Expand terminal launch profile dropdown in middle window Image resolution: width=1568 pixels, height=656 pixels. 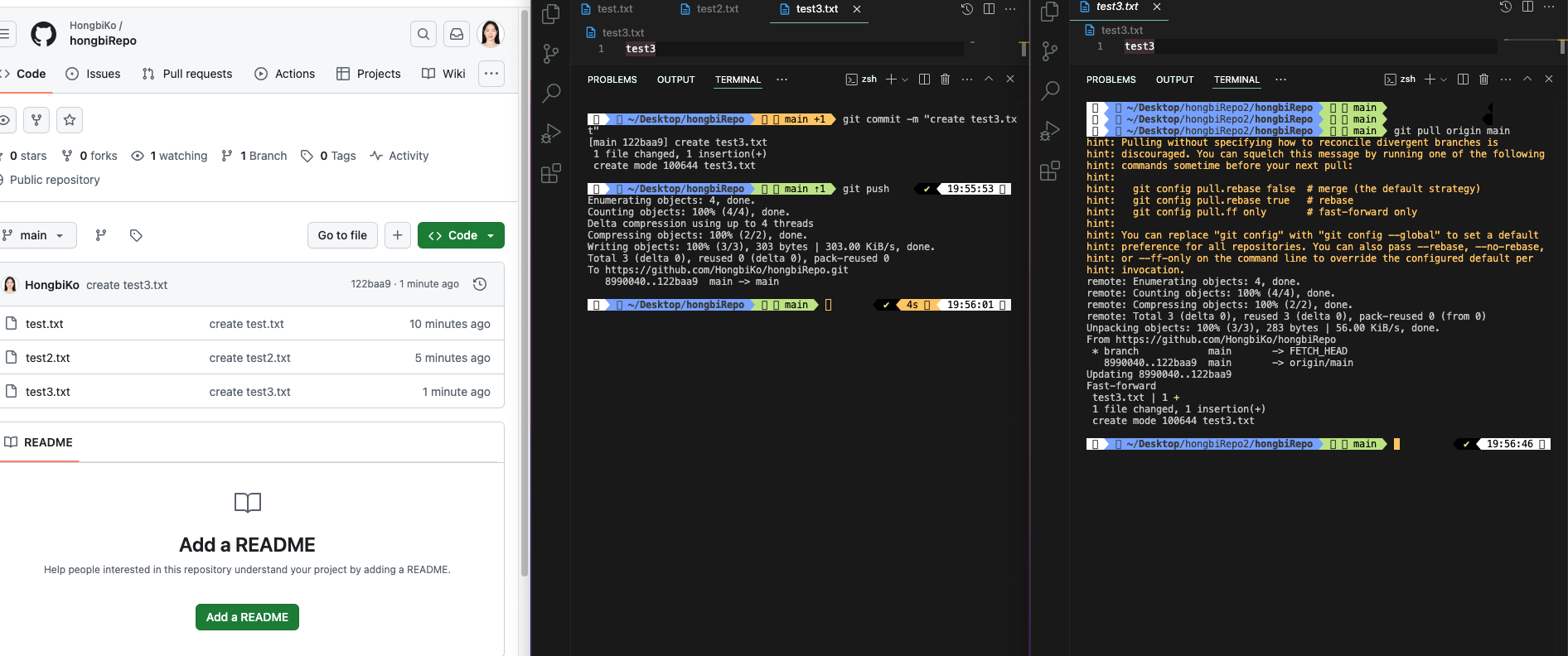click(905, 80)
